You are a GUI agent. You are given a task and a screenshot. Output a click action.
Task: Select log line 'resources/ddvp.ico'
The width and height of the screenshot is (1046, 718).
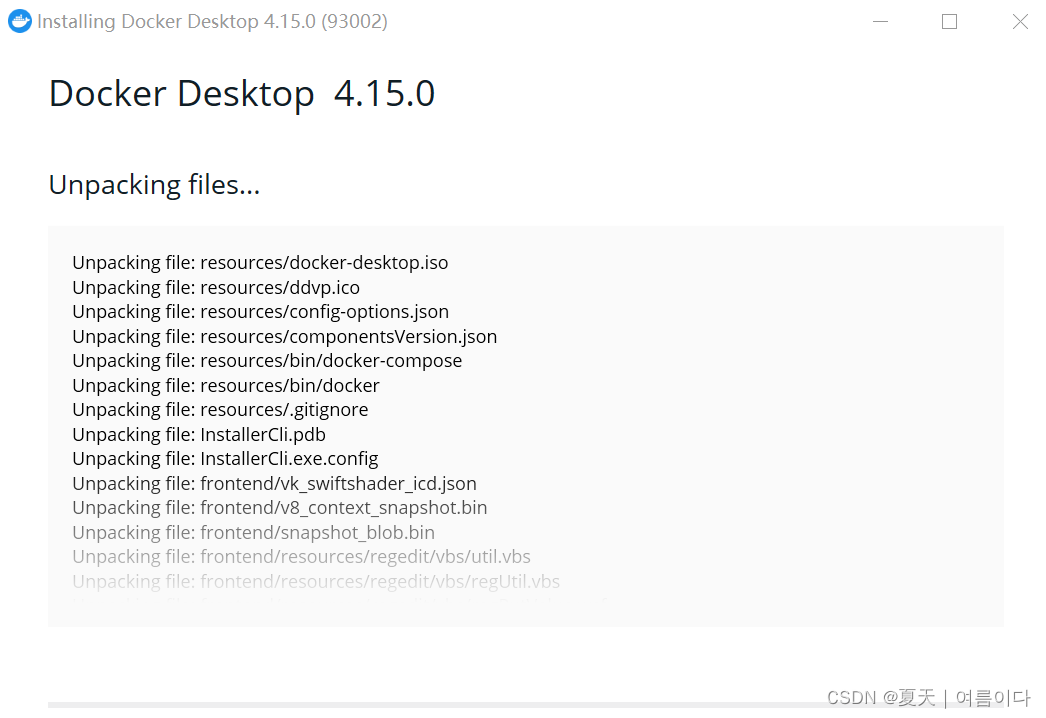(x=216, y=288)
